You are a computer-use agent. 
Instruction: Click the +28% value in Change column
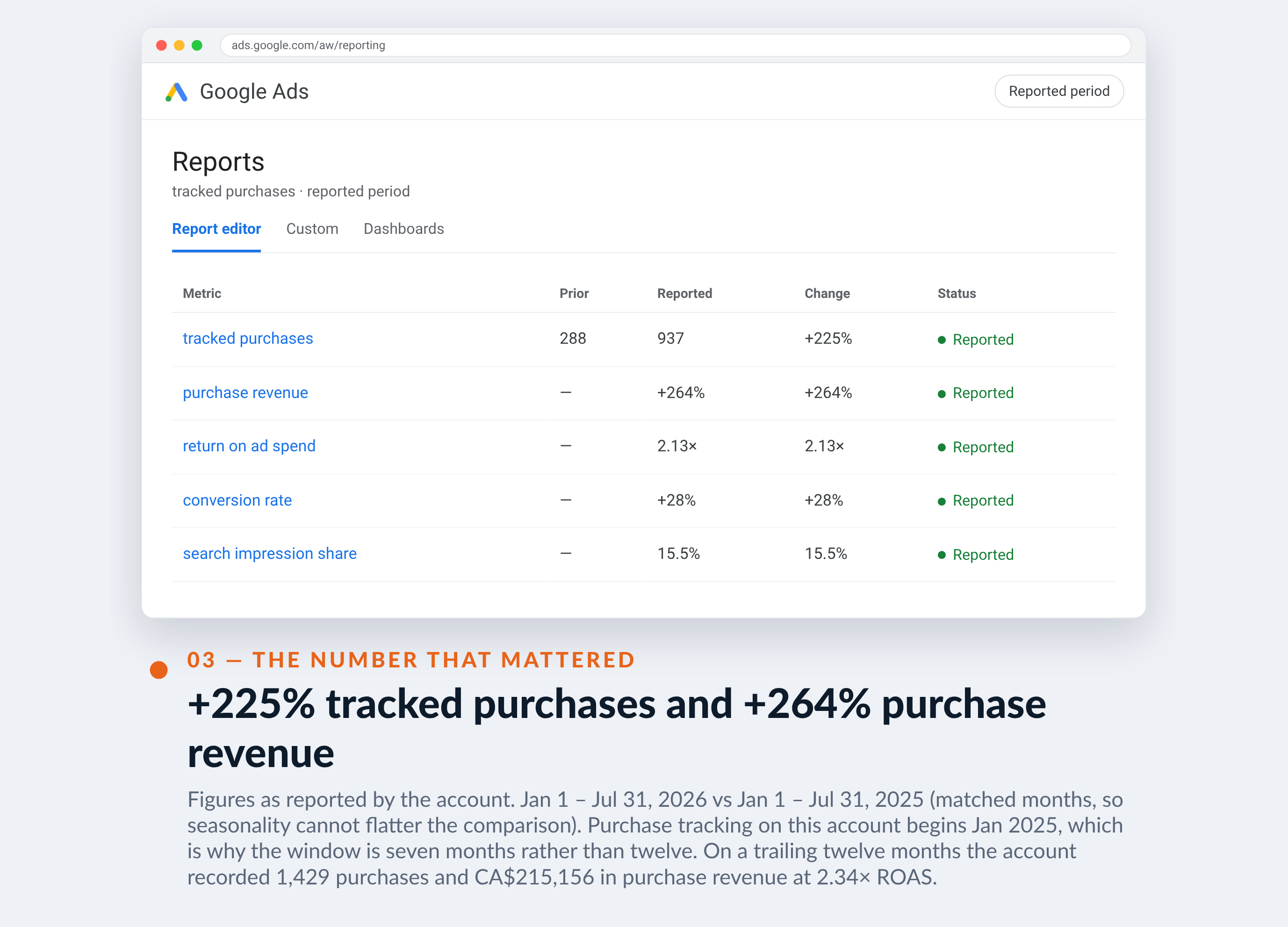(x=823, y=500)
